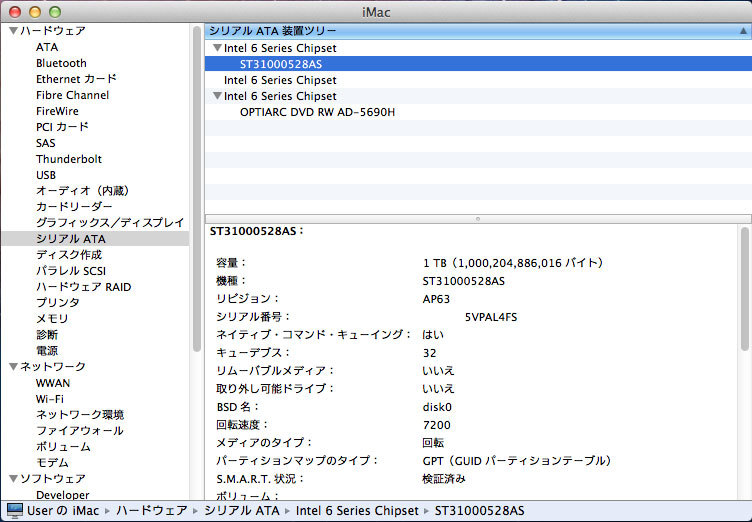
Task: Select ネットワーク環境 in sidebar
Action: pos(80,415)
